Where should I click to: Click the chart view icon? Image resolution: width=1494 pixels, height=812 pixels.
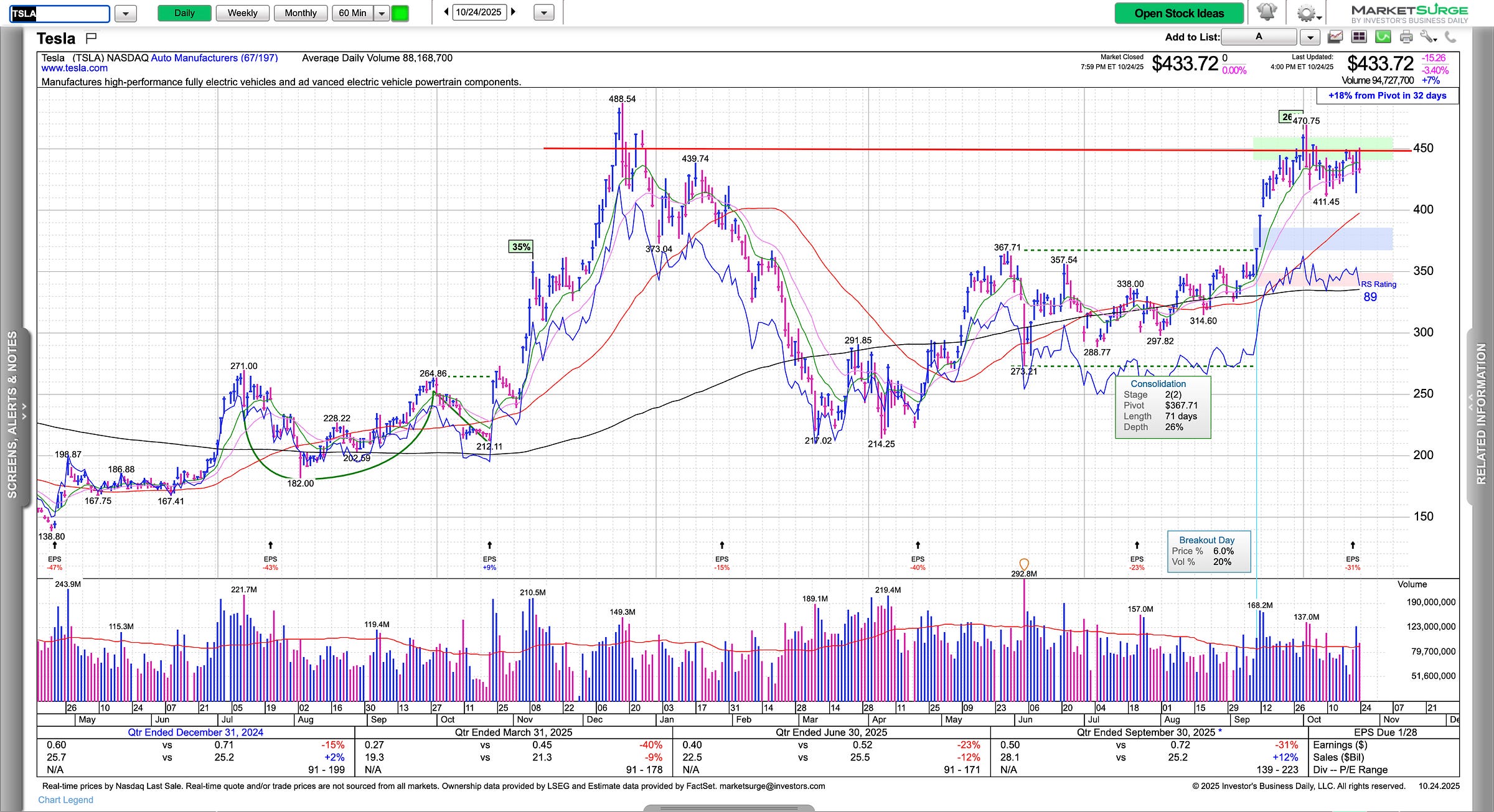[x=1335, y=37]
